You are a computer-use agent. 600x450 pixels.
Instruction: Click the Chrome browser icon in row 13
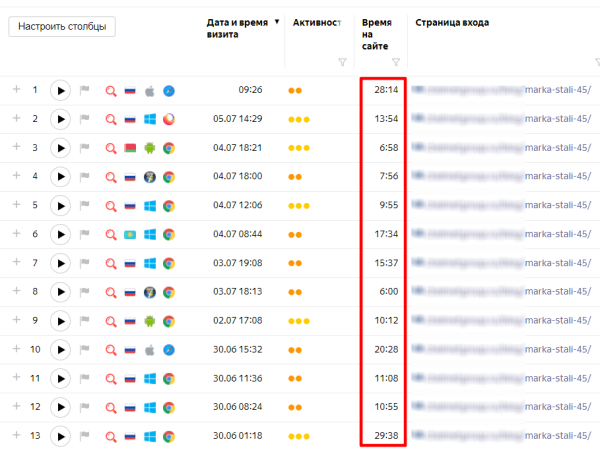coord(169,436)
